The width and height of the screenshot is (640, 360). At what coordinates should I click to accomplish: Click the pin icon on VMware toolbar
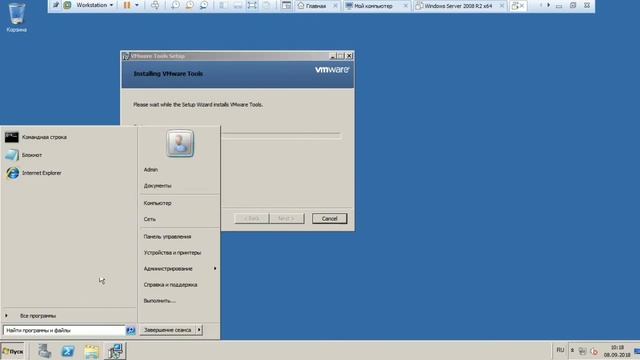tap(56, 5)
